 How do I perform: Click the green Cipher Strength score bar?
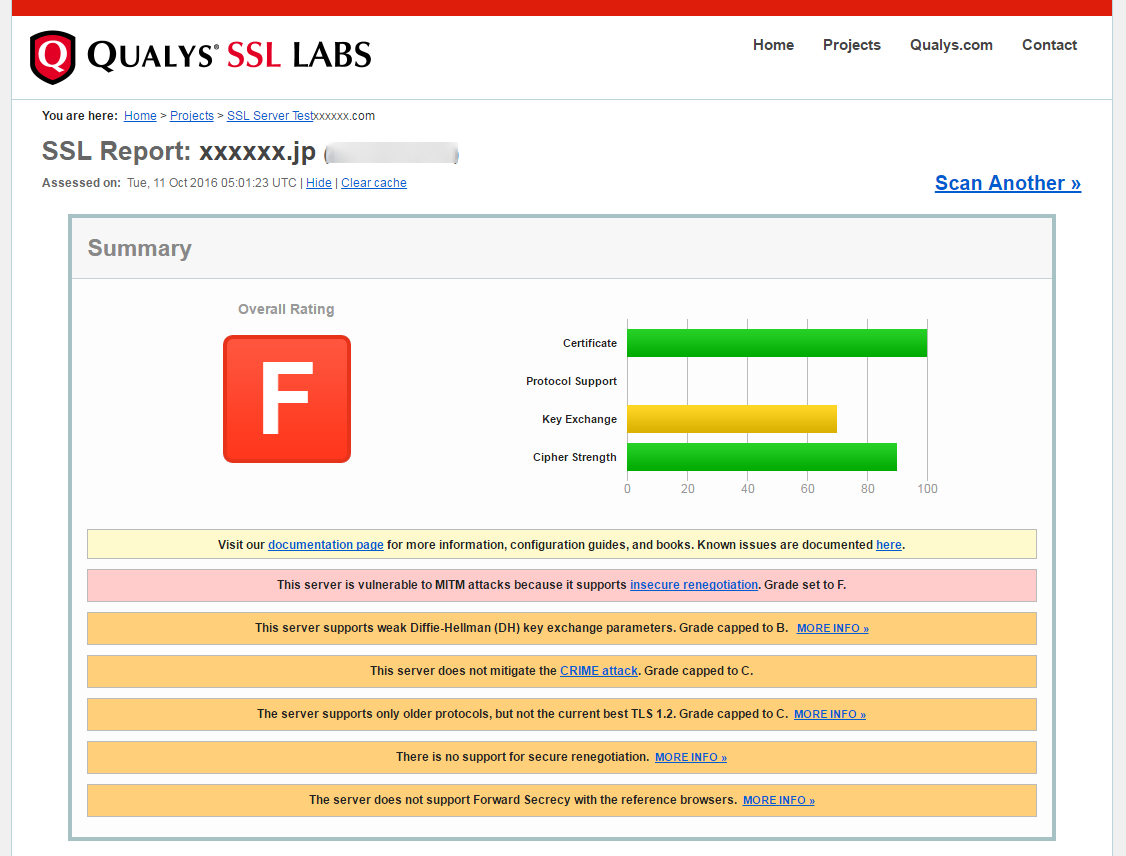(x=762, y=457)
